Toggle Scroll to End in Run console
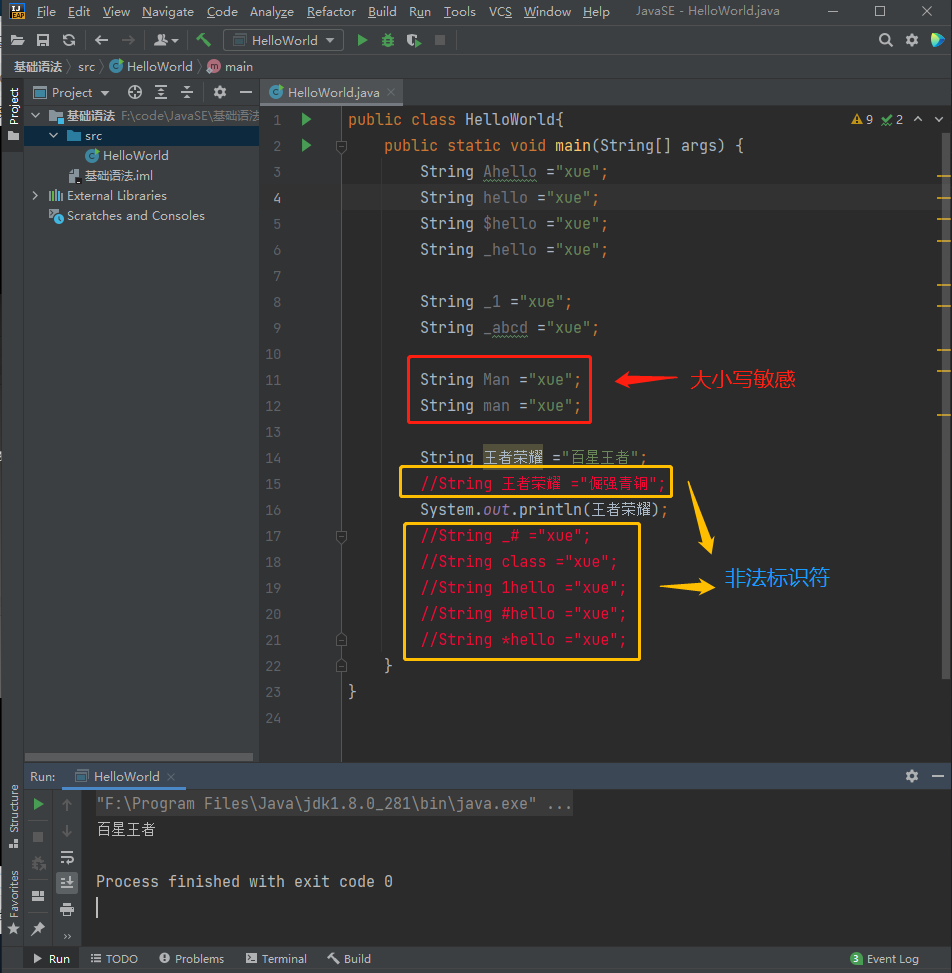 click(67, 882)
